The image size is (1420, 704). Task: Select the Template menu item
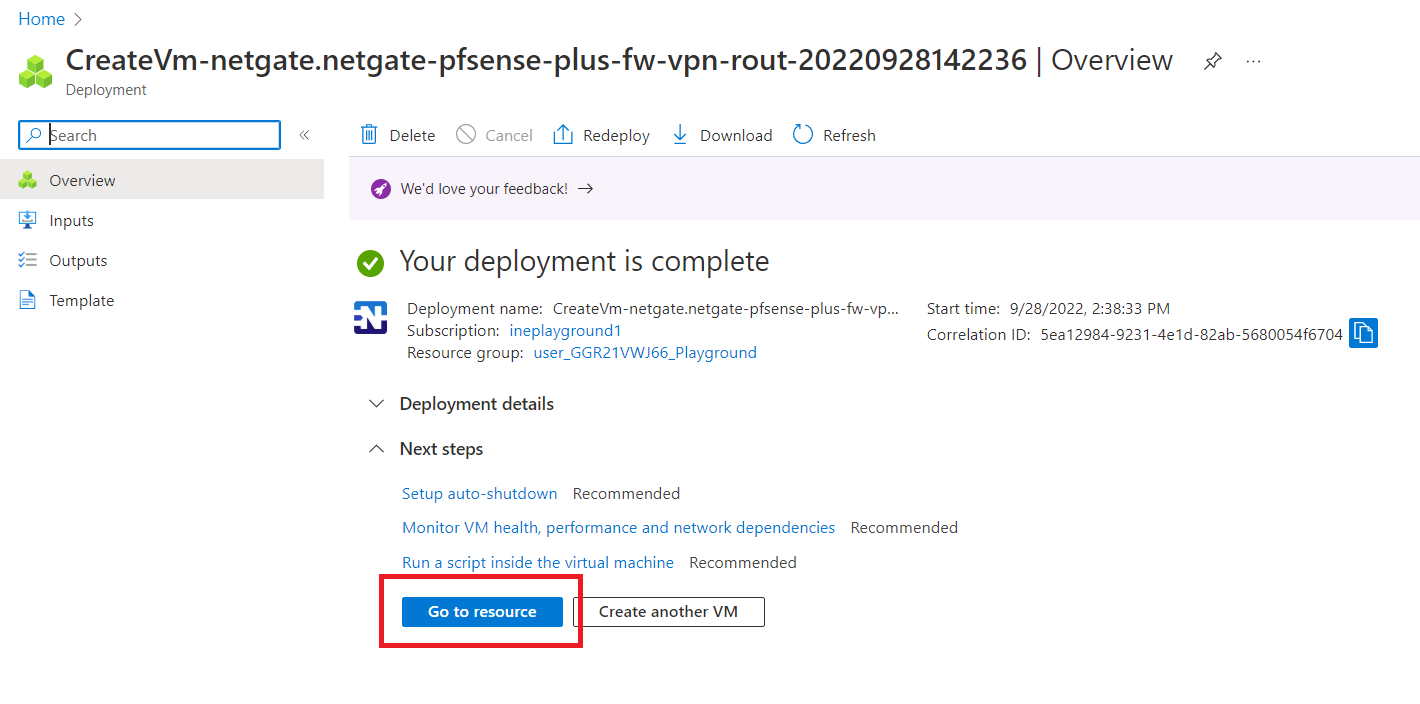click(81, 301)
